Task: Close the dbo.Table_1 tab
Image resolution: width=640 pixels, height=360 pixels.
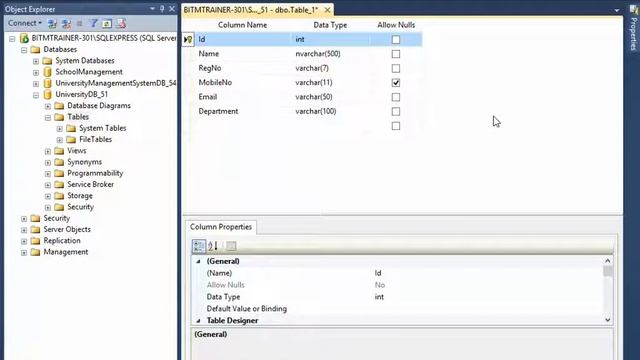Action: click(x=327, y=10)
